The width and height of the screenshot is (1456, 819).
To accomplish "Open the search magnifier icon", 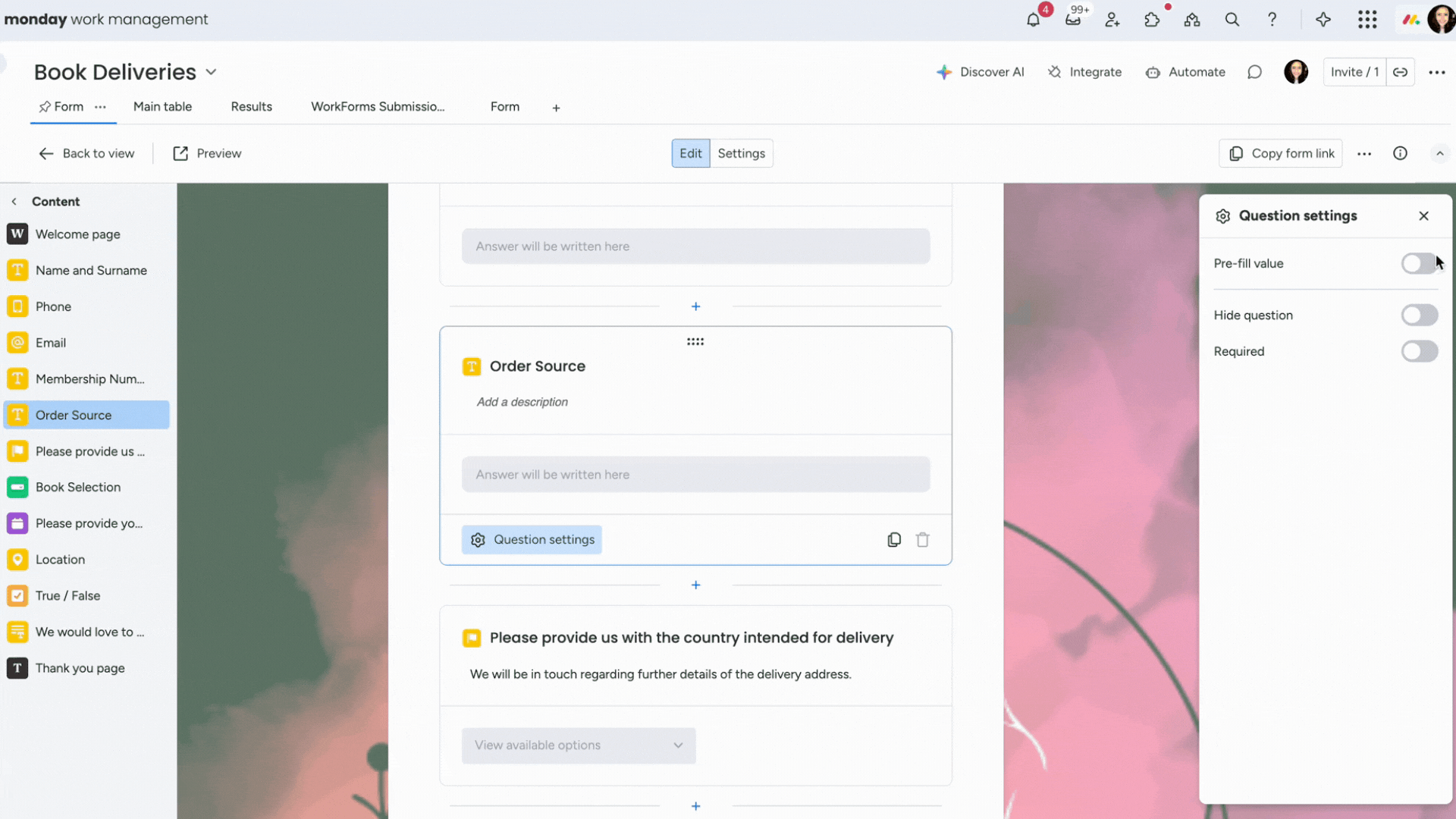I will pyautogui.click(x=1232, y=20).
